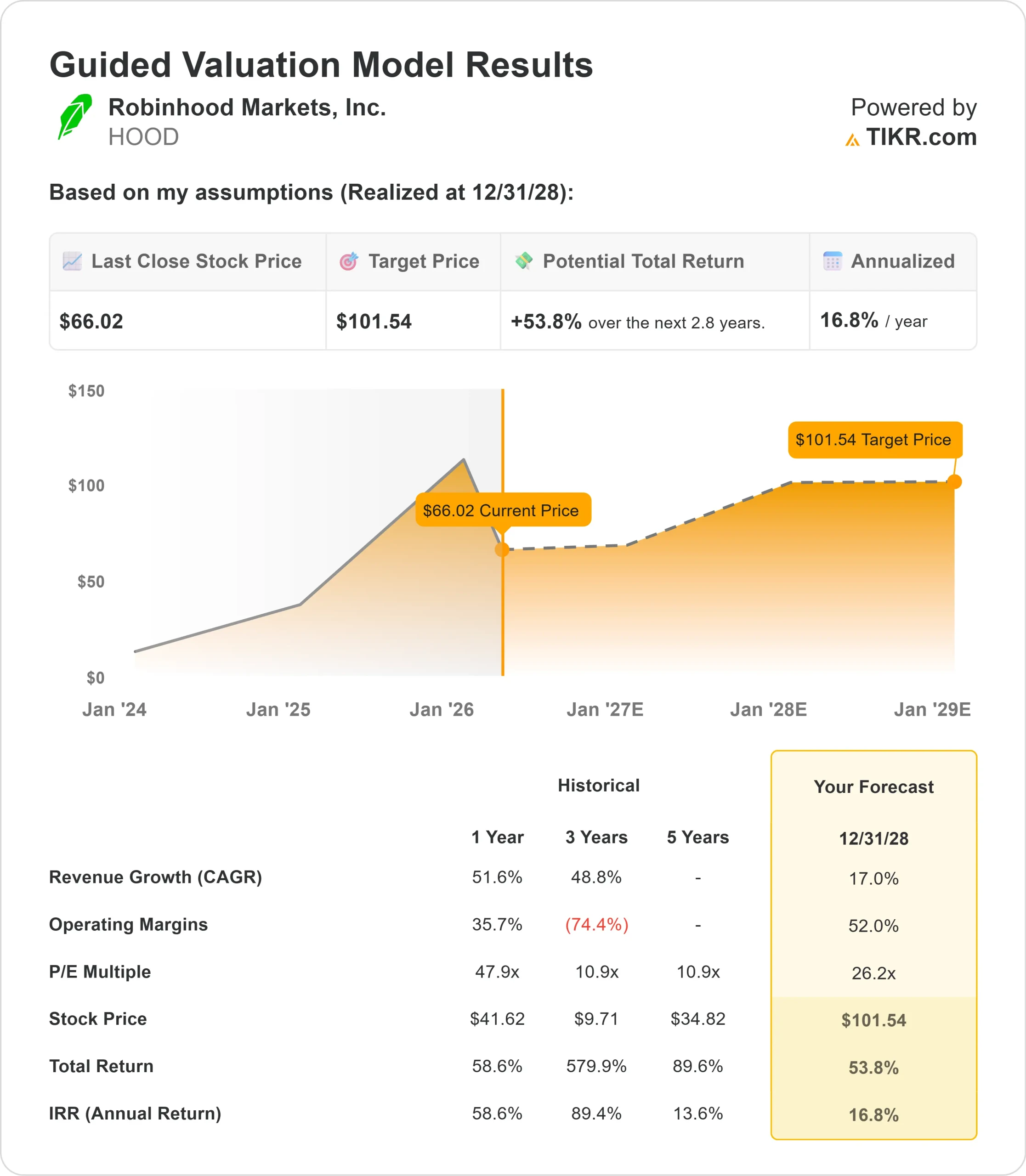Click the money icon beside Potential Total Return

pyautogui.click(x=523, y=260)
